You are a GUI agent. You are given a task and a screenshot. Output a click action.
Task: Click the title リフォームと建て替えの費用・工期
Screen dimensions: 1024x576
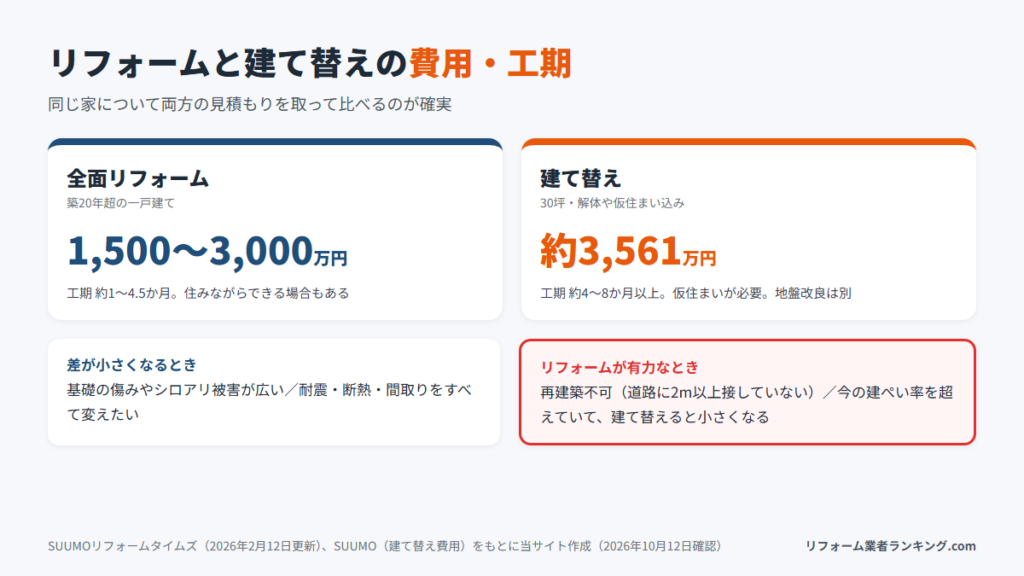(x=310, y=63)
